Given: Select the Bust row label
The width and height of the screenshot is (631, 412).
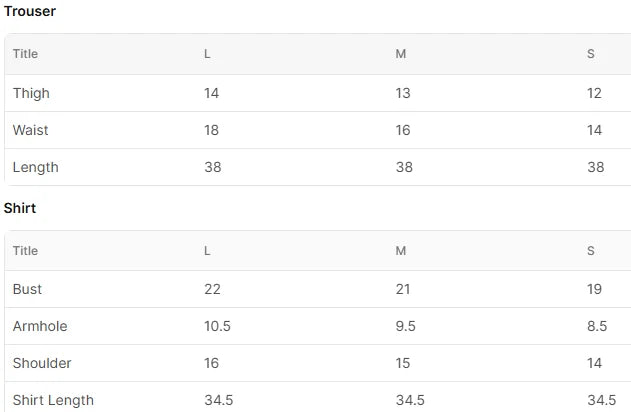Looking at the screenshot, I should tap(27, 289).
